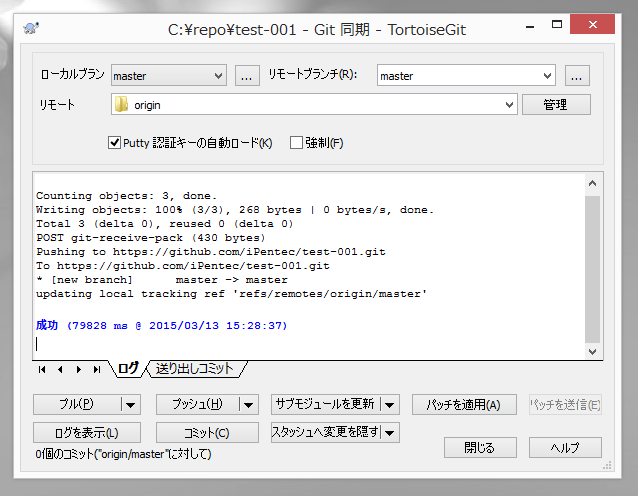Click the 閉じる close button
Image resolution: width=638 pixels, height=496 pixels.
[480, 448]
